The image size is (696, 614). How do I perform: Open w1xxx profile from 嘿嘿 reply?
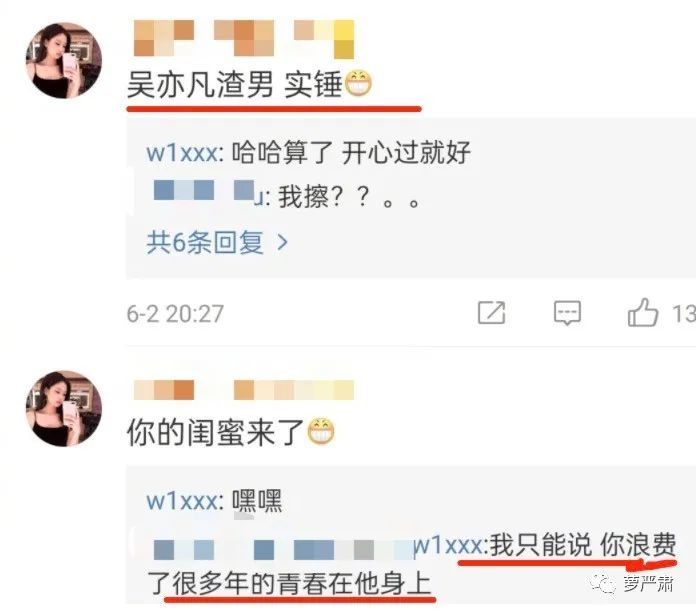182,501
